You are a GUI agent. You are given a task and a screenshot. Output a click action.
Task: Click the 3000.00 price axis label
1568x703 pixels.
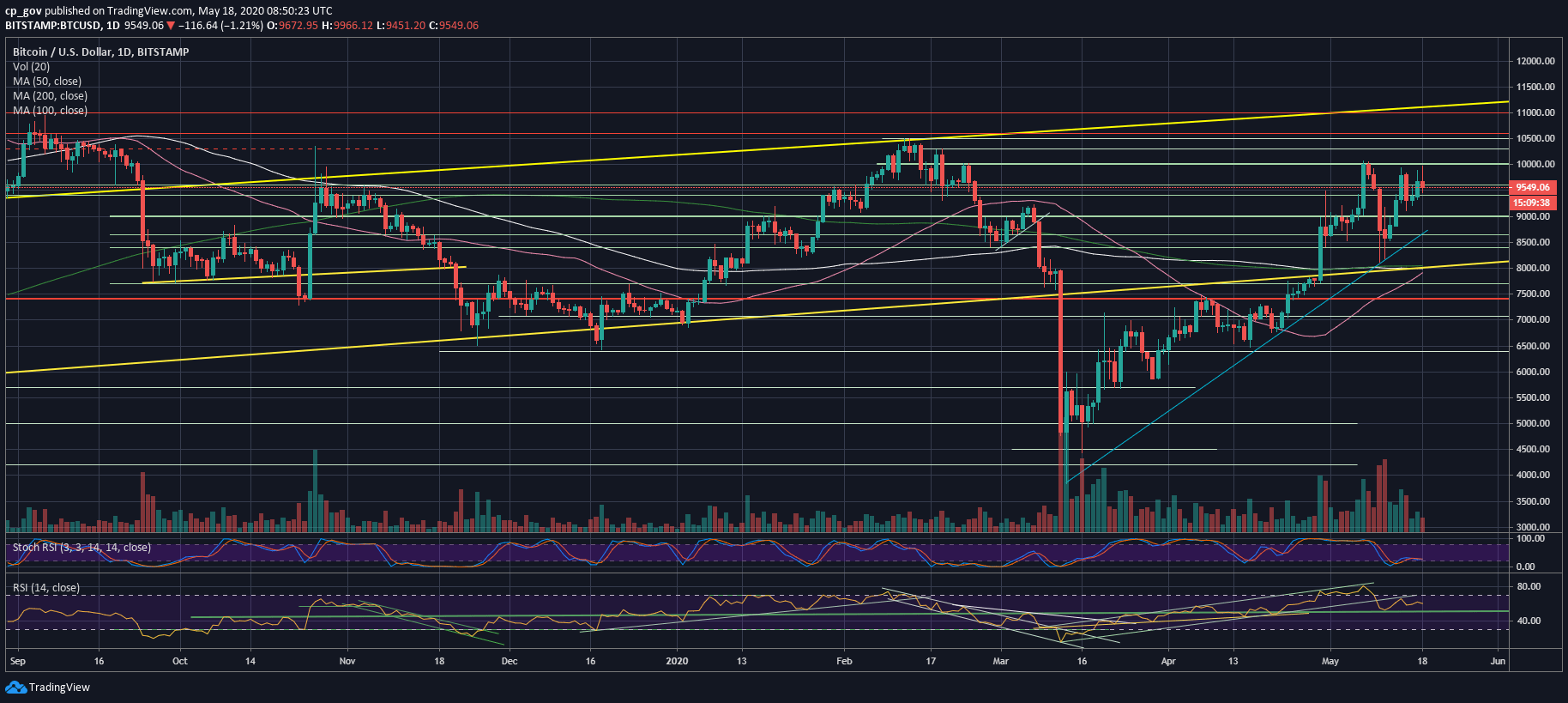coord(1533,527)
